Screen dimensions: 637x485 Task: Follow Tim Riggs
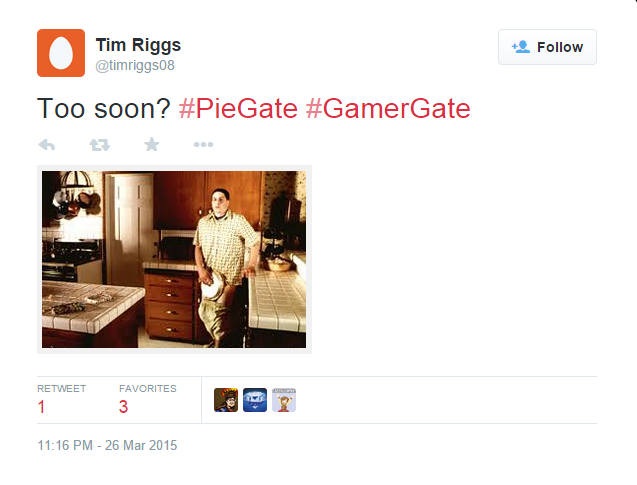pyautogui.click(x=547, y=47)
